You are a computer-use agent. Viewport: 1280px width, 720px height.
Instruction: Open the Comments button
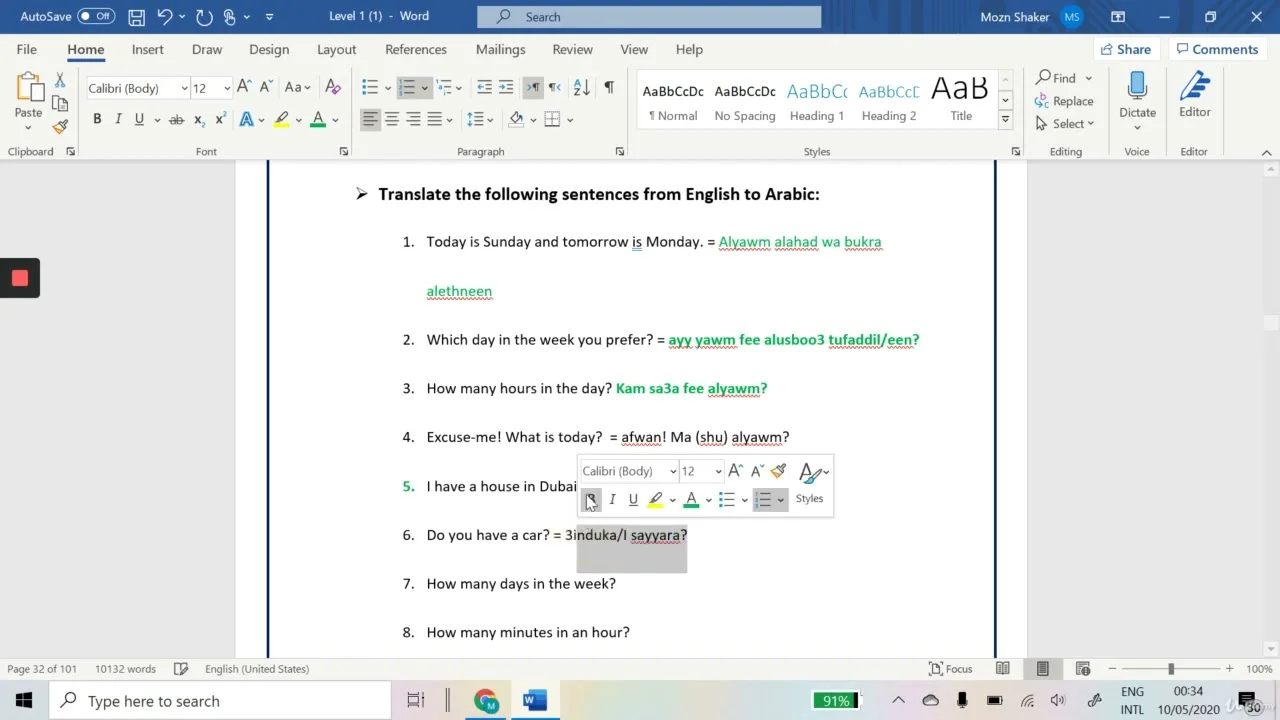(x=1216, y=49)
